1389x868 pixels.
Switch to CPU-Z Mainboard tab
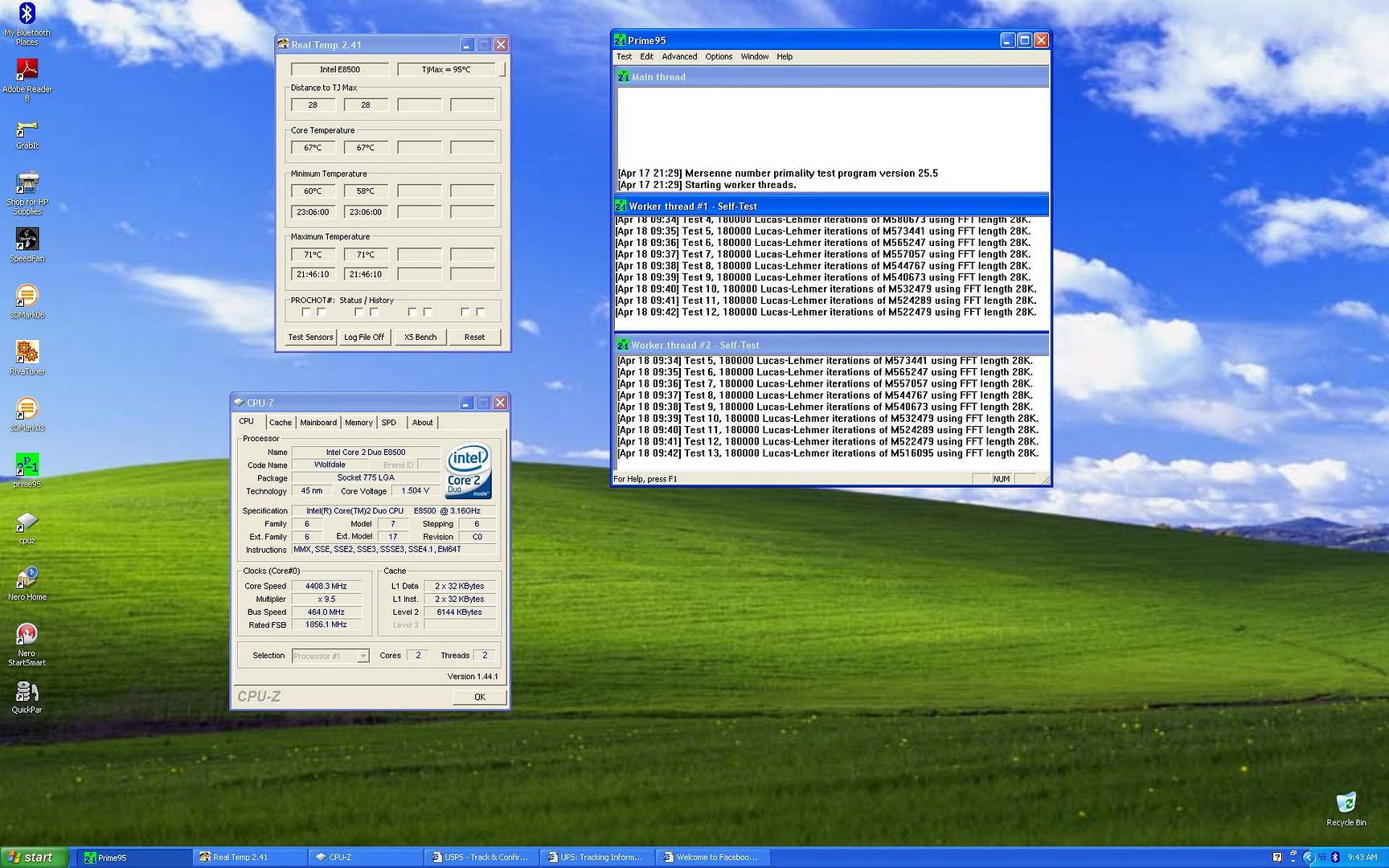(x=318, y=423)
